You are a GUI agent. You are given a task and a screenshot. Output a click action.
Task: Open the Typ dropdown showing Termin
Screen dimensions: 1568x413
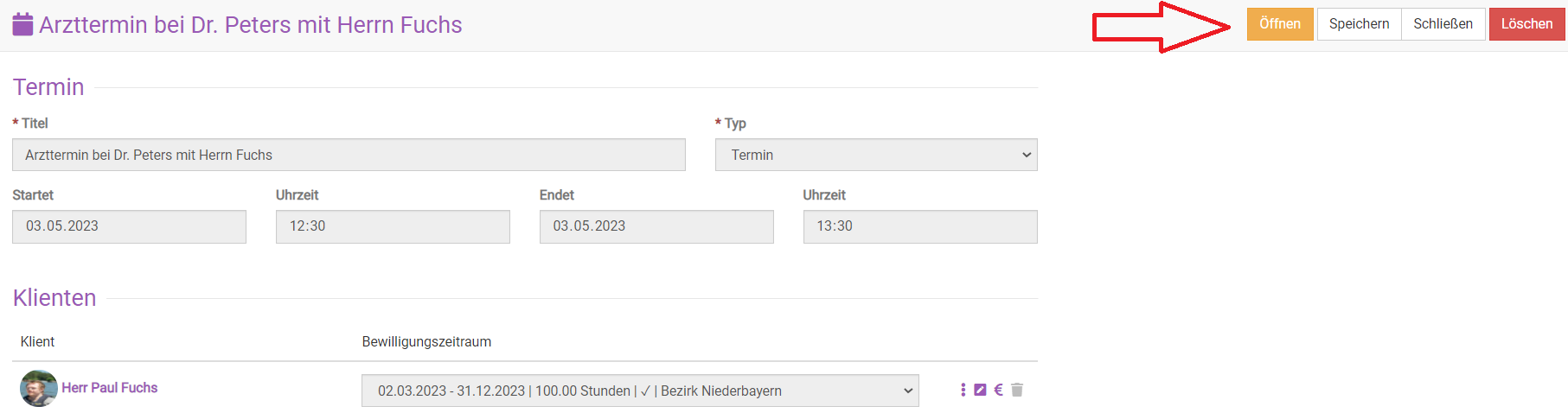click(x=875, y=155)
